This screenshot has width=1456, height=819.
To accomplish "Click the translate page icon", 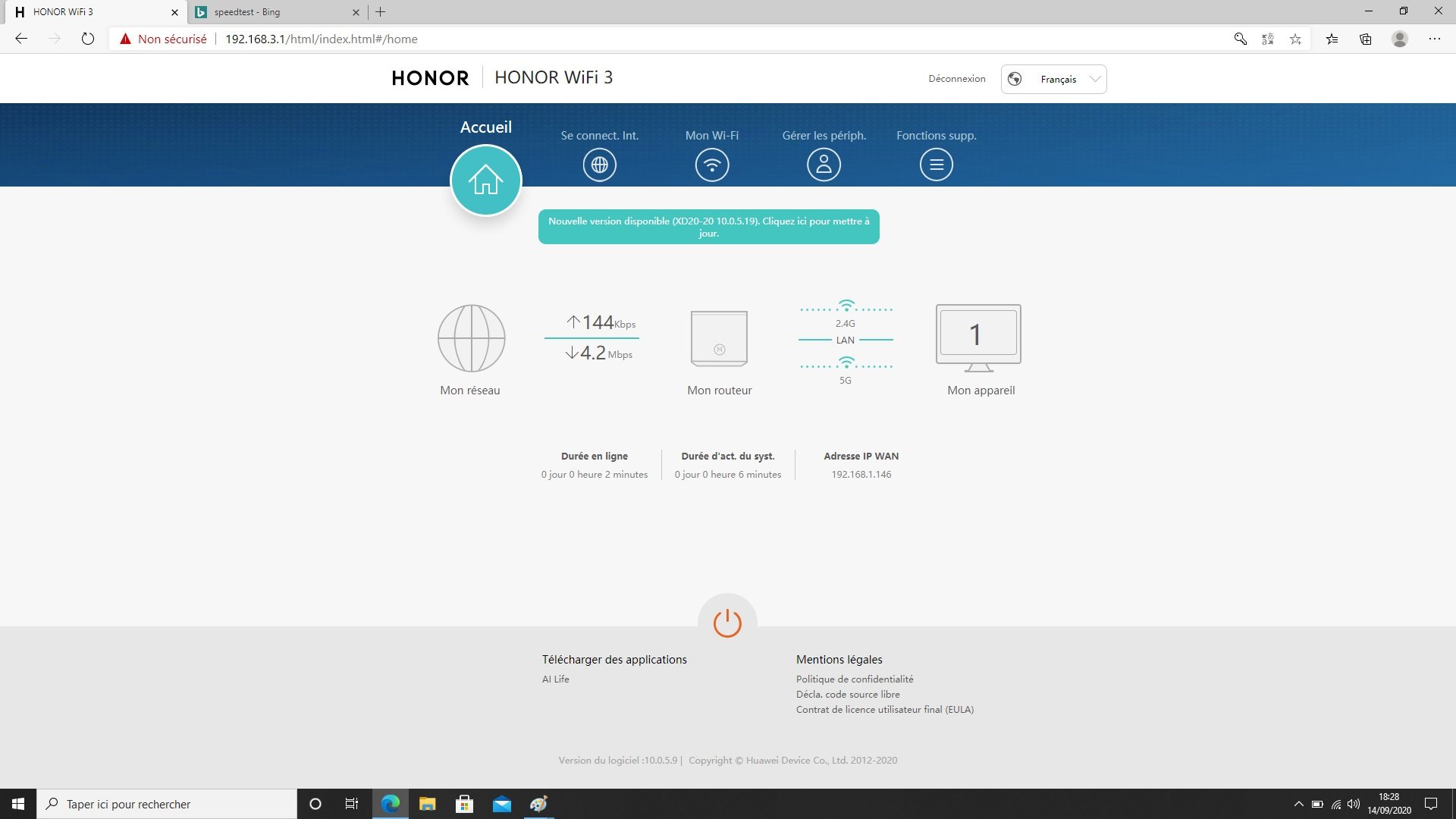I will 1268,39.
